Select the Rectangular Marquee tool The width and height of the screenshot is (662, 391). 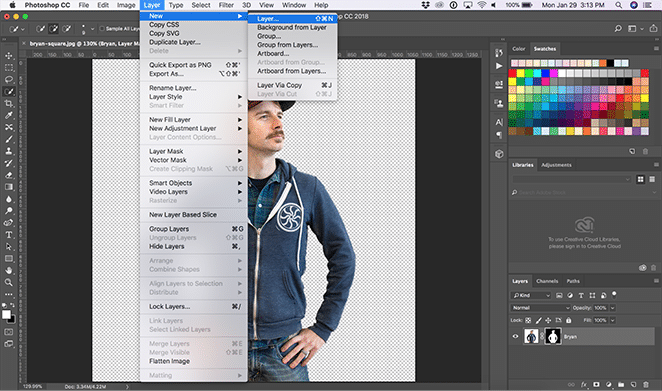(8, 68)
